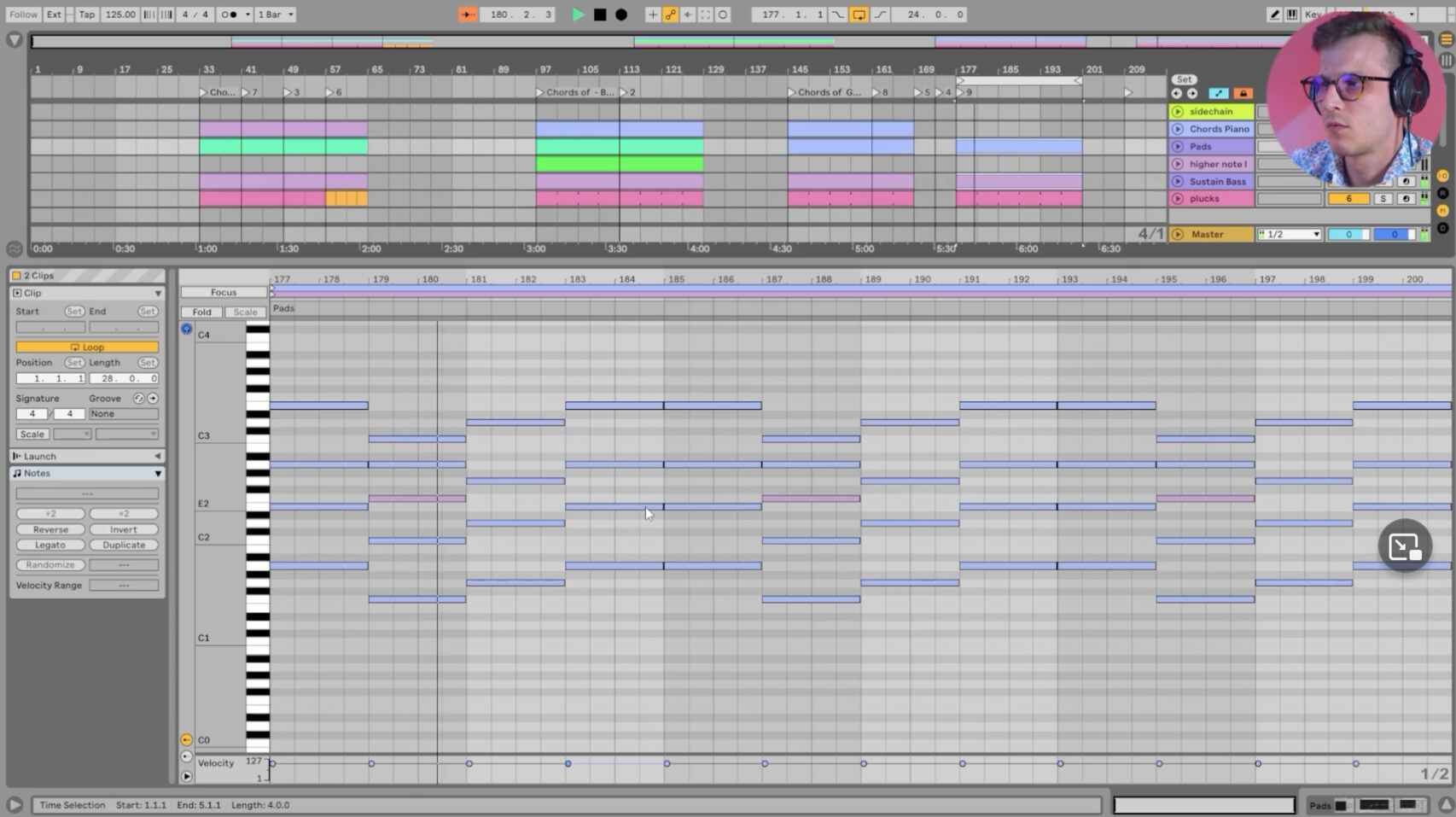Viewport: 1456px width, 817px height.
Task: Toggle the Mixer section show button
Action: click(1443, 211)
